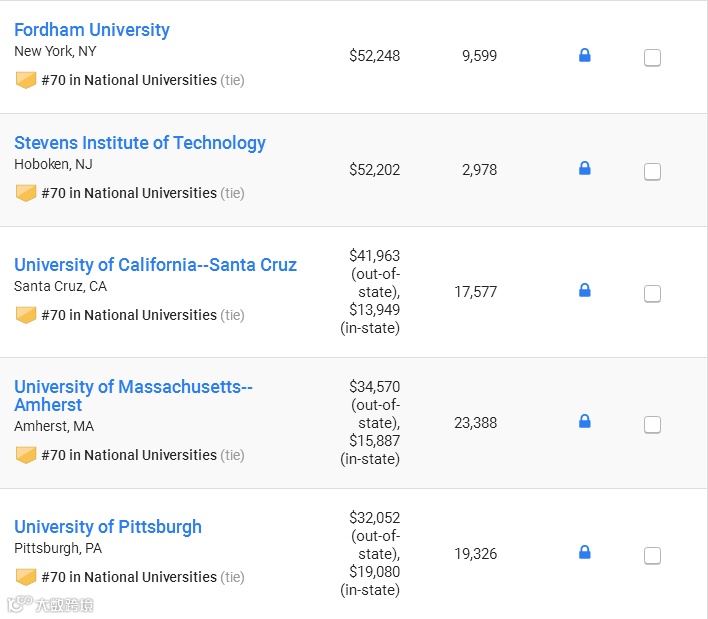Click the ranking badge icon under Fordham University
The width and height of the screenshot is (708, 619).
(26, 80)
